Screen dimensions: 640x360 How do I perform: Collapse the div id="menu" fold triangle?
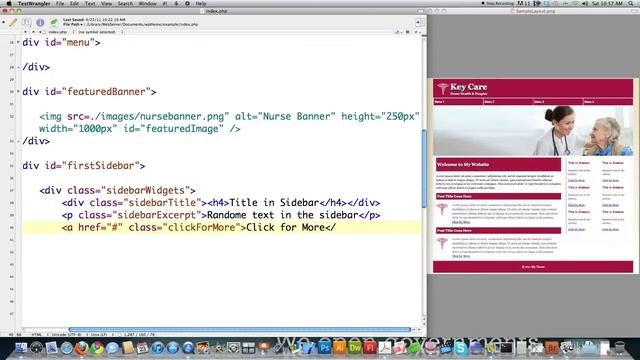[x=18, y=42]
